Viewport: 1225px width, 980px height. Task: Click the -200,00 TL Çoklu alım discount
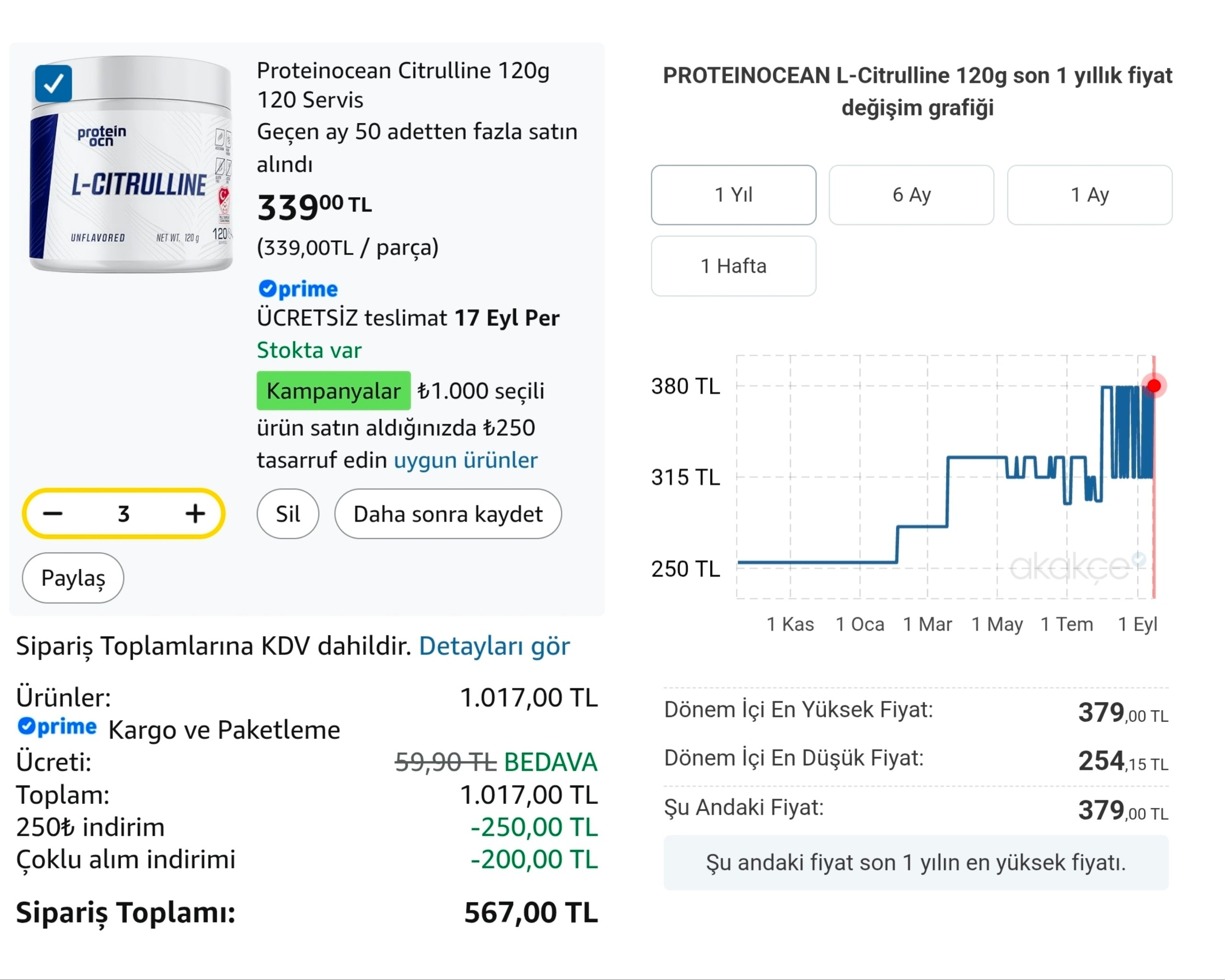click(x=534, y=859)
